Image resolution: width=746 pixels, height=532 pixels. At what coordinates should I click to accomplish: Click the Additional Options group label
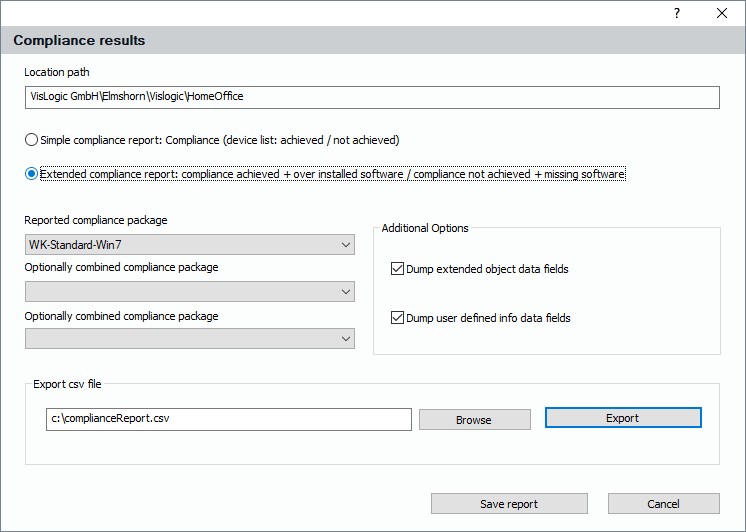[425, 229]
